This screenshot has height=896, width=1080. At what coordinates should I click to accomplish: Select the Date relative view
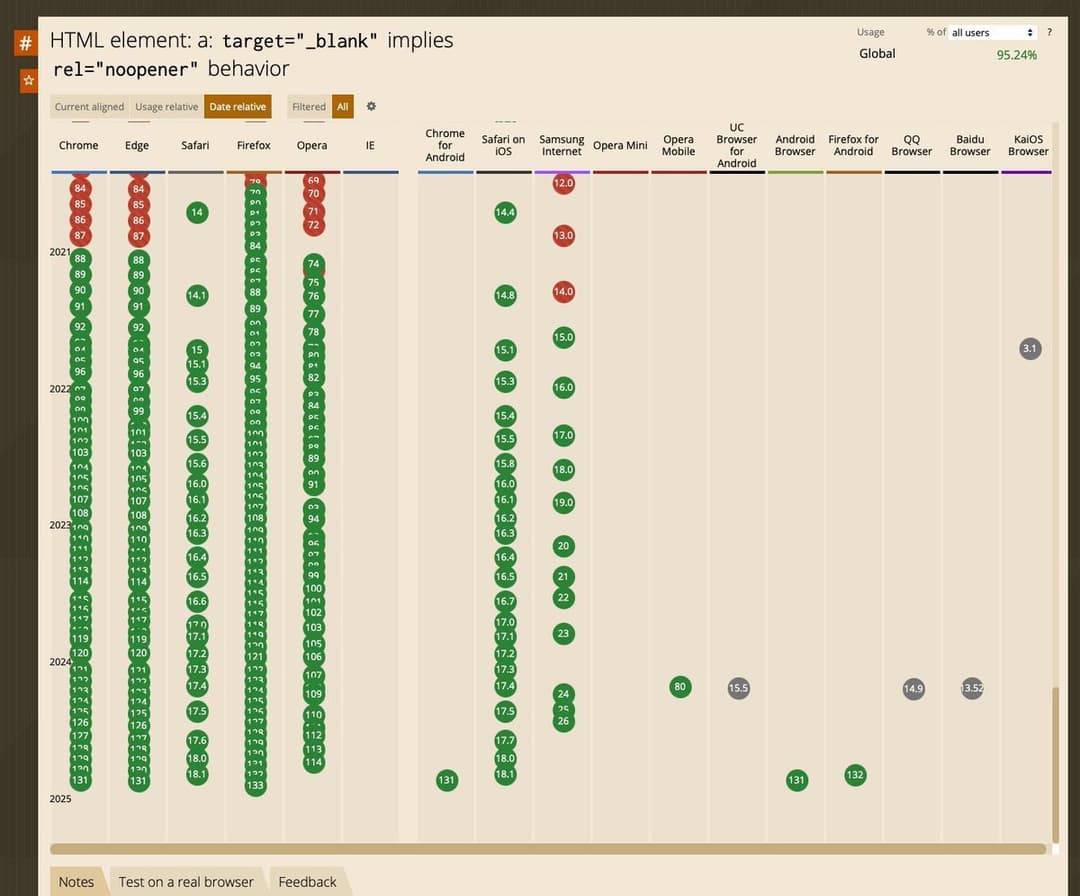238,107
